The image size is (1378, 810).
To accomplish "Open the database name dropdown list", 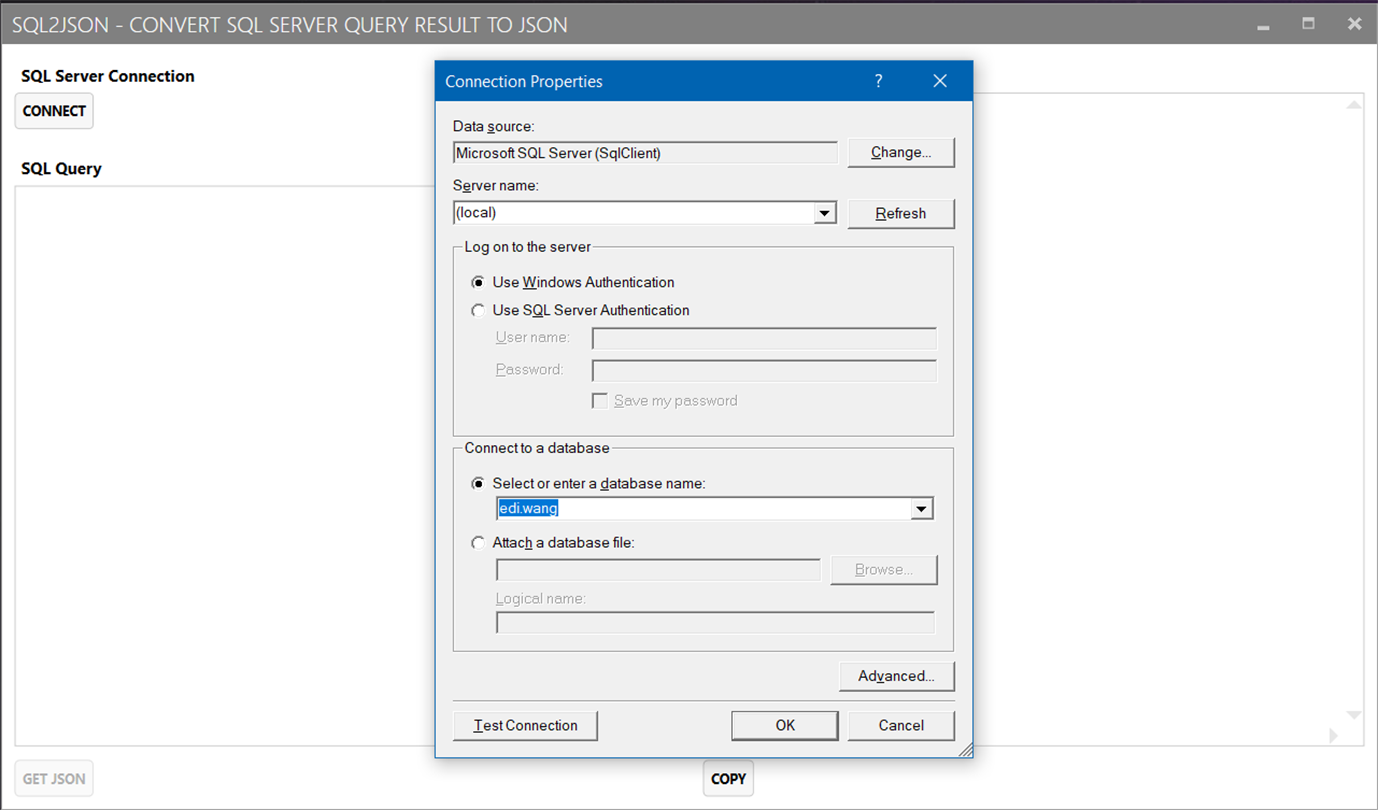I will tap(921, 509).
